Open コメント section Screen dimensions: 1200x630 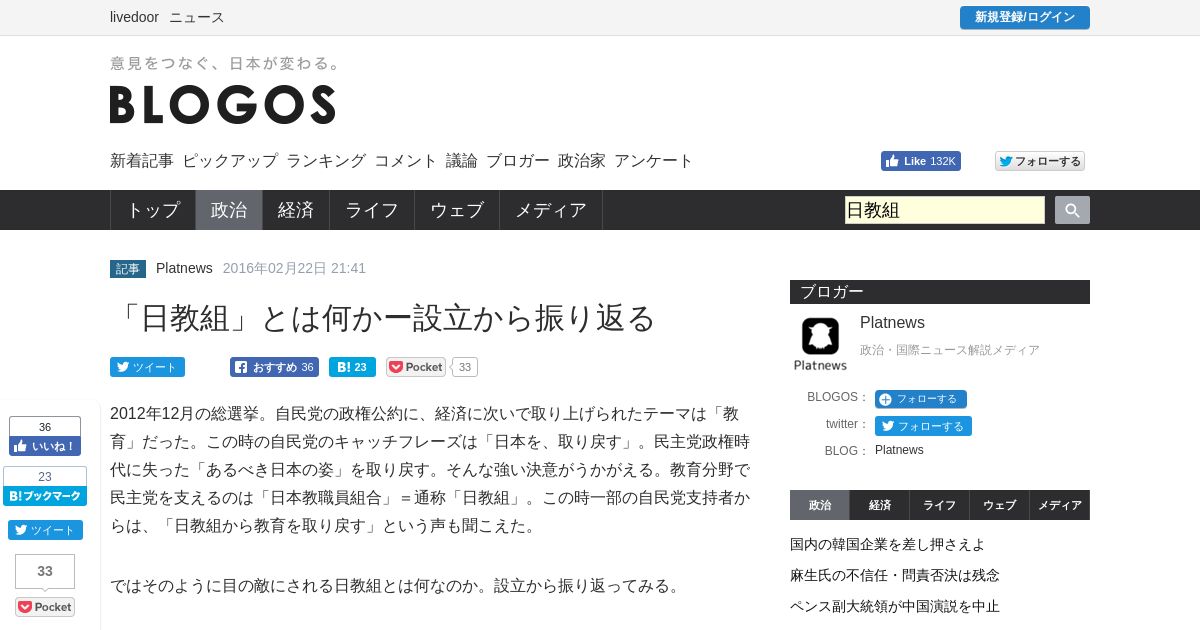[x=406, y=161]
